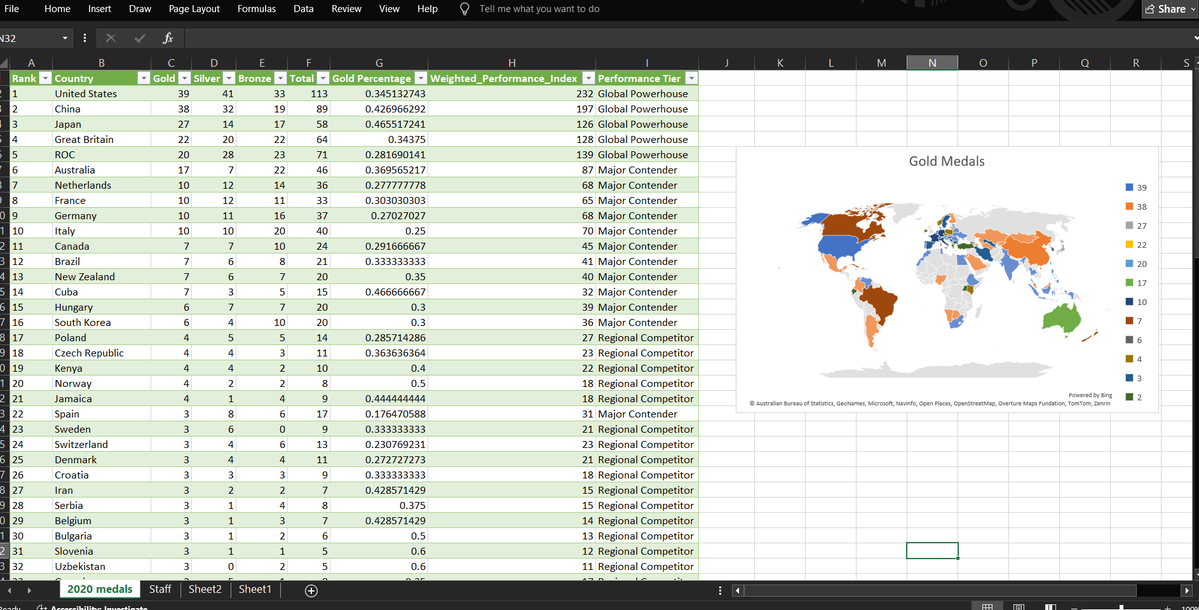Open the Draw ribbon tab
Screen dimensions: 1199x610
pos(140,9)
